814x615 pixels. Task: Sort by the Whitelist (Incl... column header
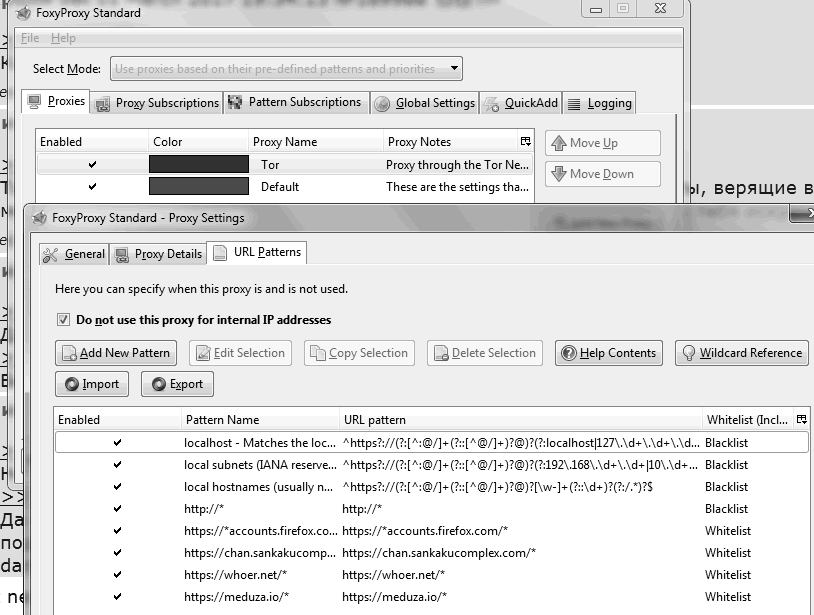[748, 419]
